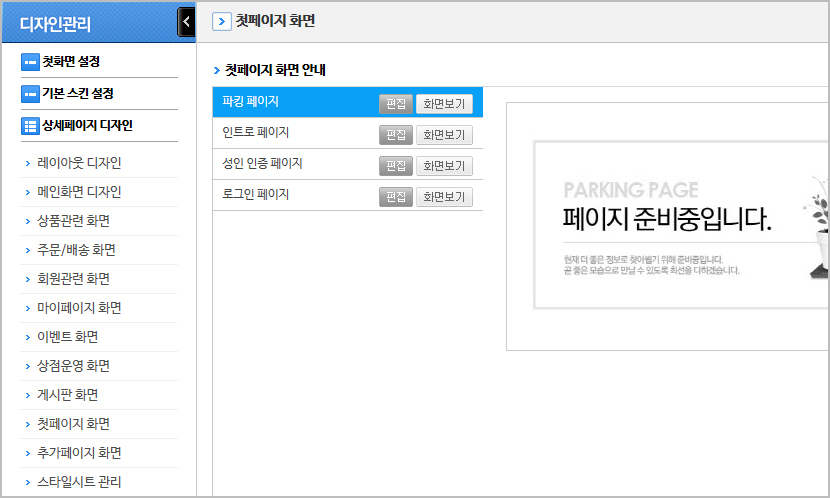830x498 pixels.
Task: Click the arrow before 스타일시트 관리
Action: coord(28,483)
